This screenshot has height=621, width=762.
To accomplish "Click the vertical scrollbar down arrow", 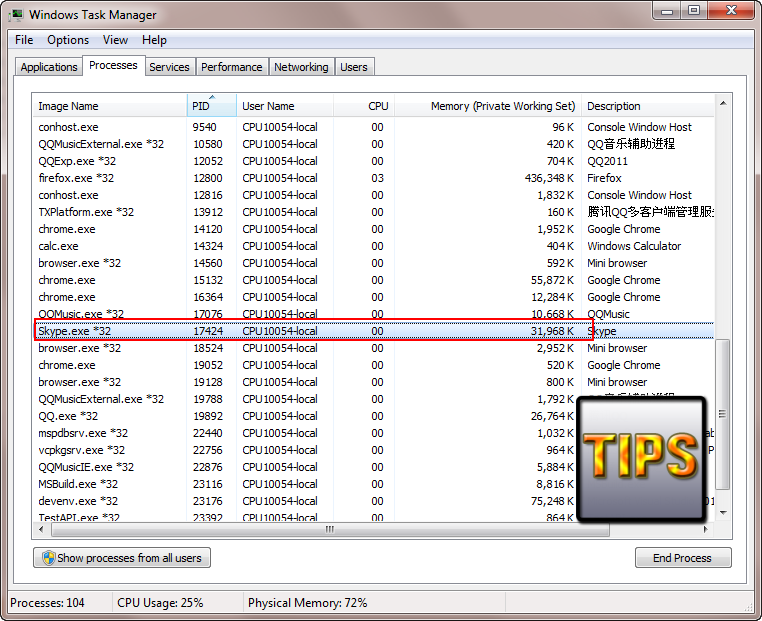I will [723, 513].
